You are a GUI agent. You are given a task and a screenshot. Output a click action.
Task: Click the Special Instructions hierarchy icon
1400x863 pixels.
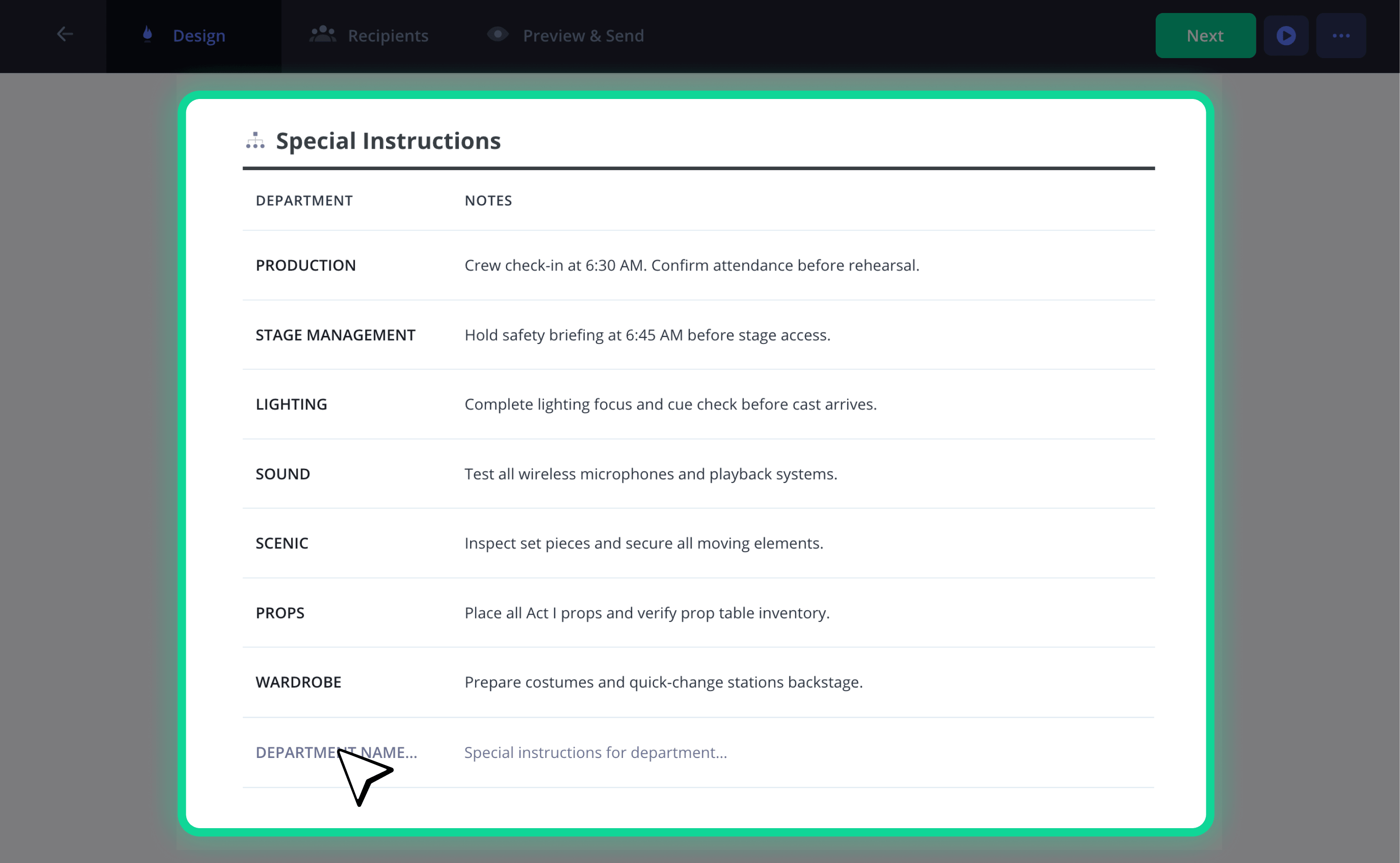[255, 140]
